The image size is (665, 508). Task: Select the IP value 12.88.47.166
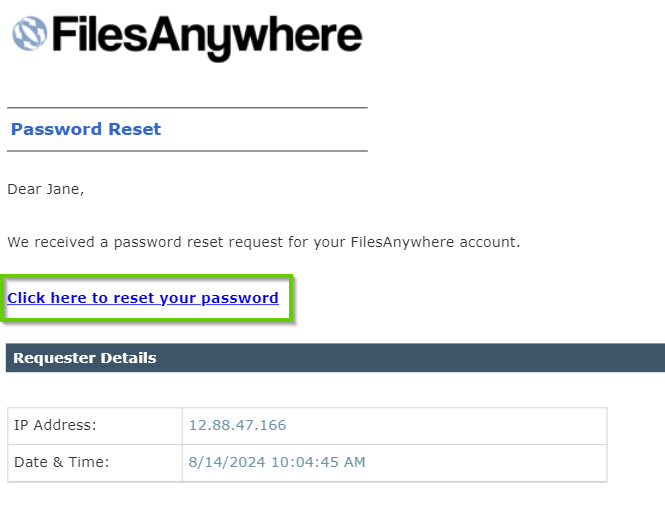coord(238,425)
